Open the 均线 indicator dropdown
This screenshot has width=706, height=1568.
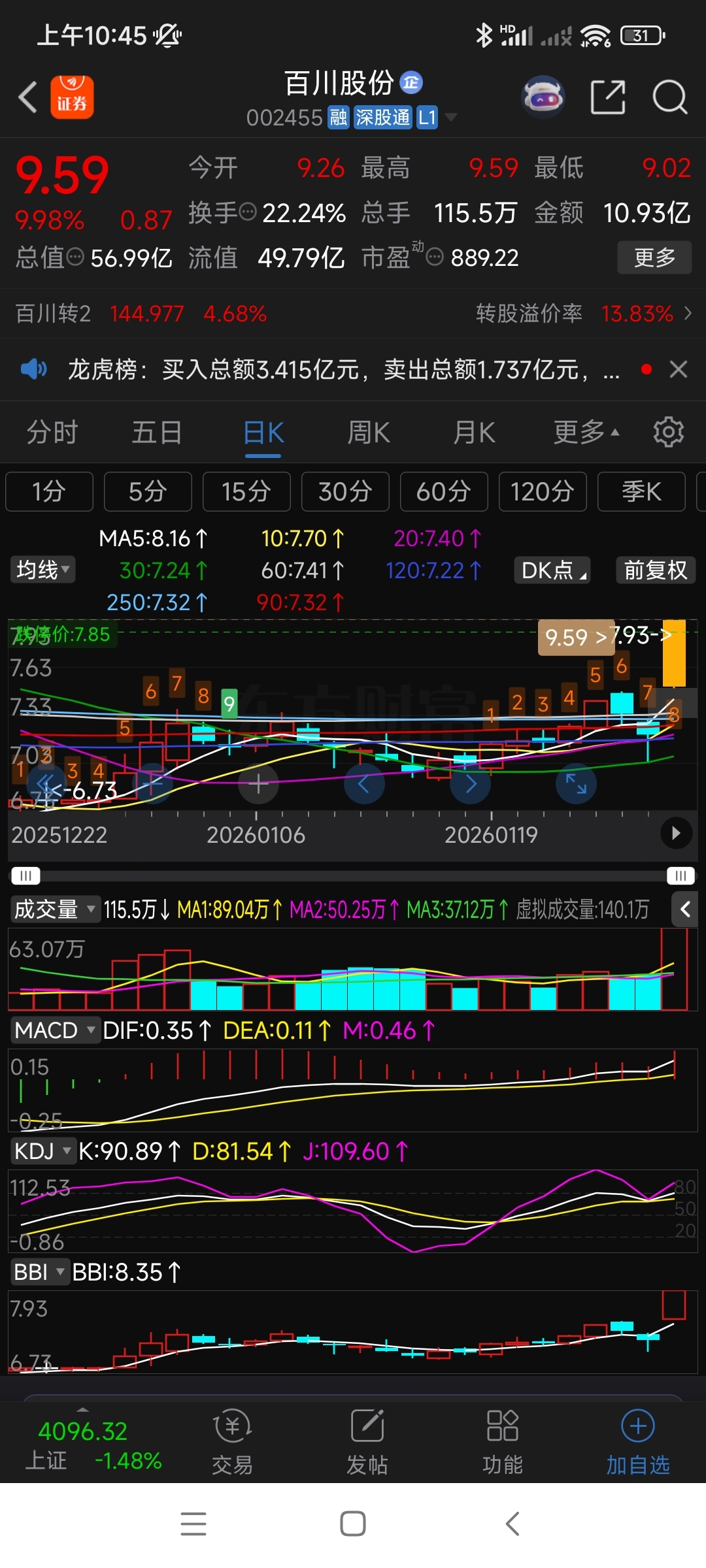[42, 570]
